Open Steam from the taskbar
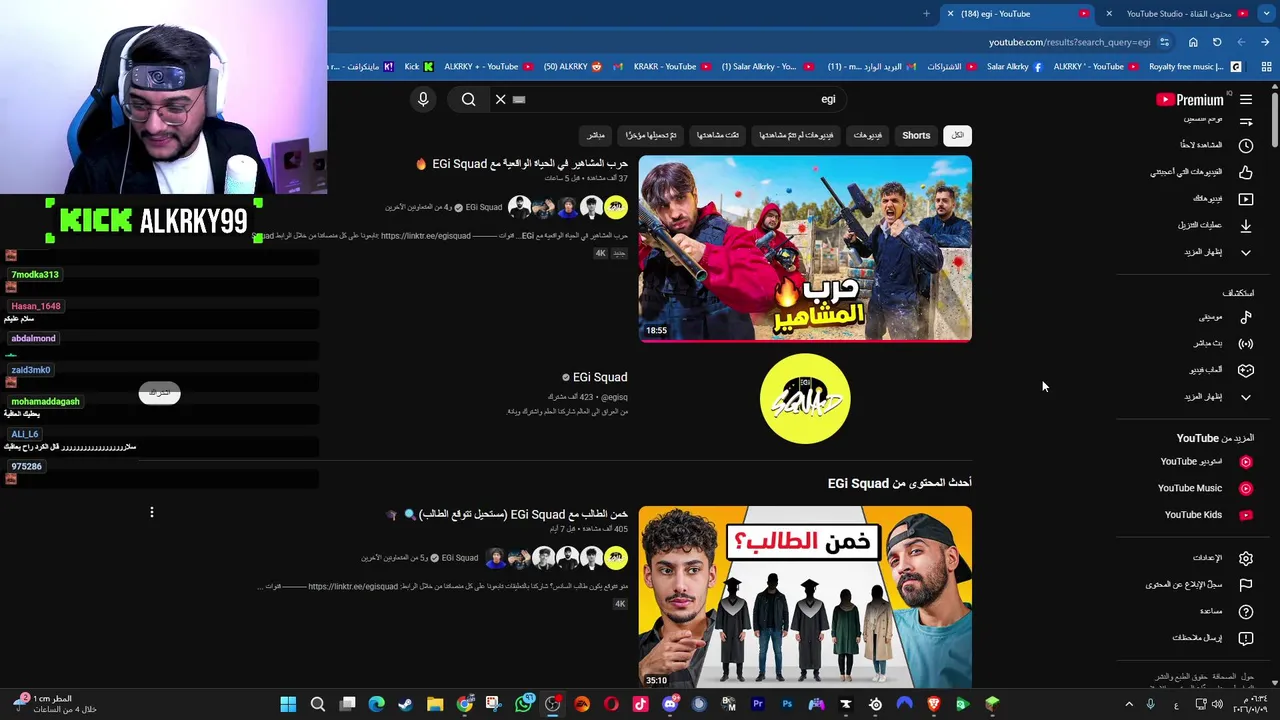1280x720 pixels. [406, 704]
